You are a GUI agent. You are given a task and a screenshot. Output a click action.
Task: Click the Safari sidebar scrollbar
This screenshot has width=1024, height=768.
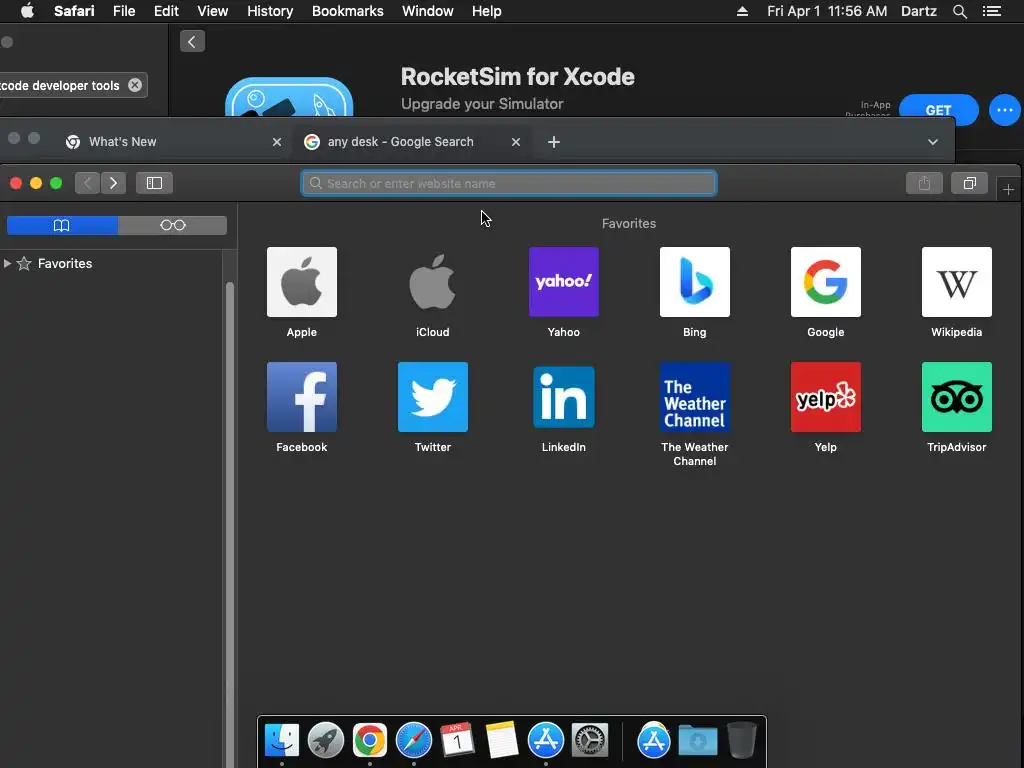tap(229, 522)
